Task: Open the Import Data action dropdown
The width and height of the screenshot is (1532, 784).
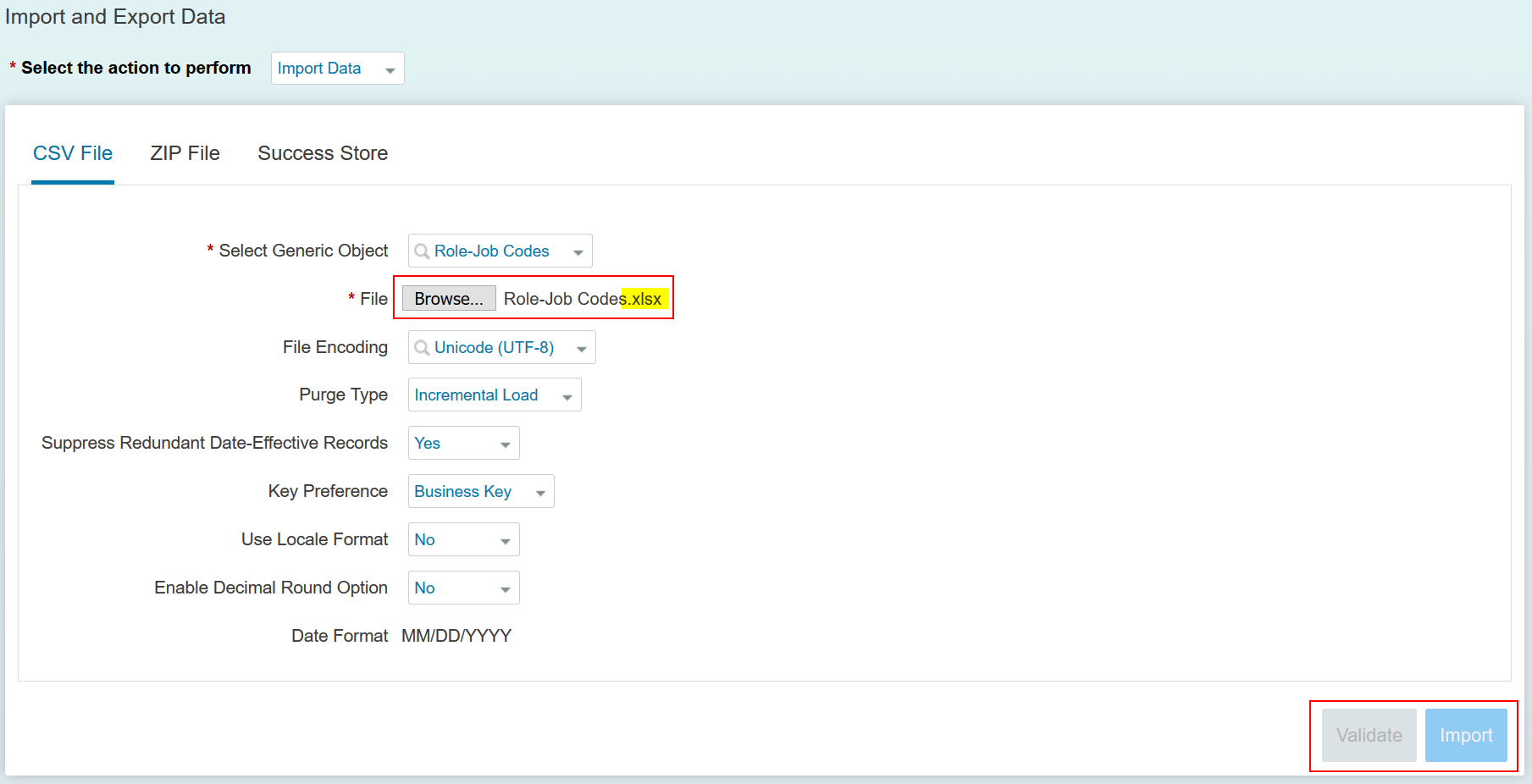Action: pos(337,69)
